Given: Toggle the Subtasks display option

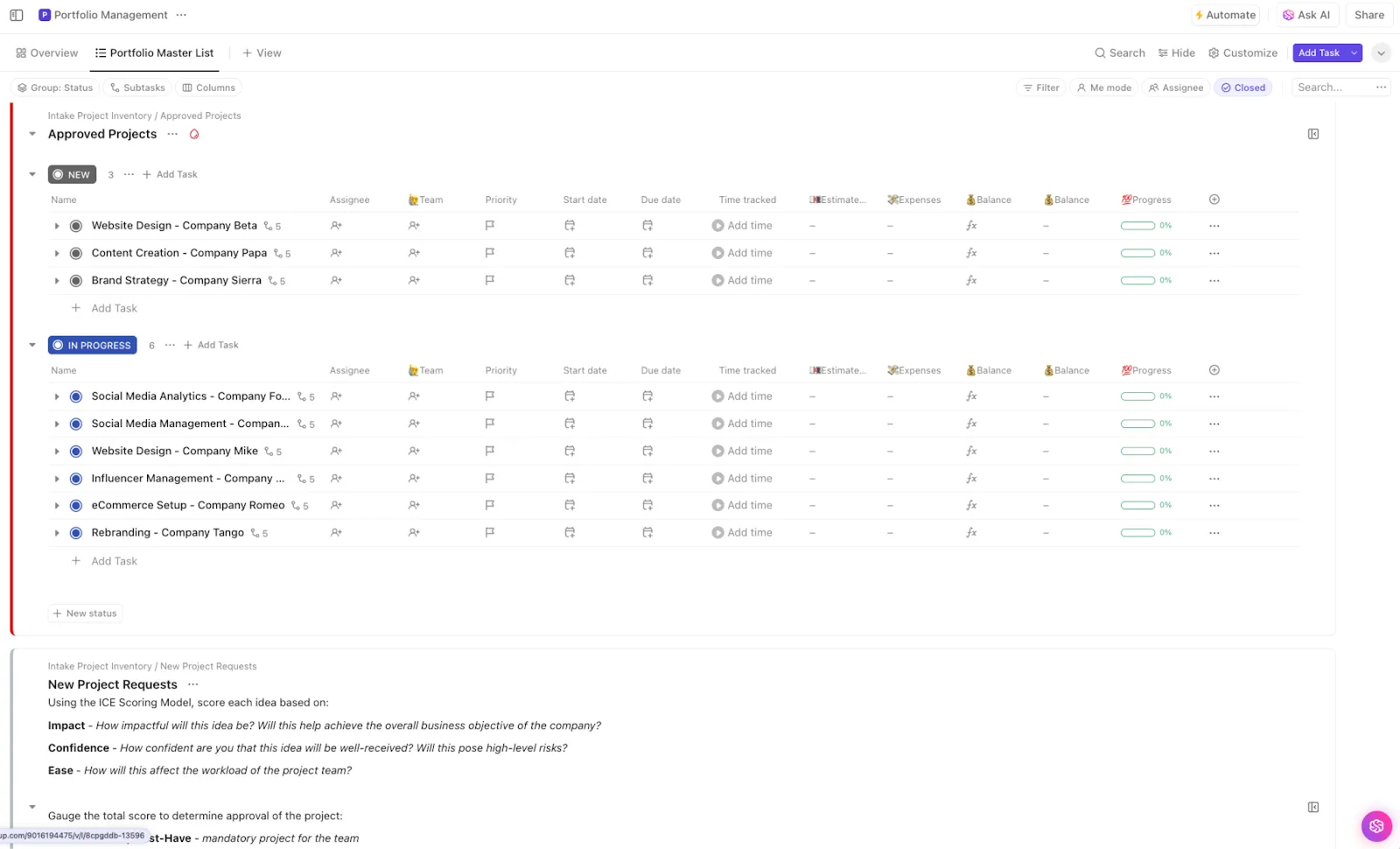Looking at the screenshot, I should coord(137,88).
